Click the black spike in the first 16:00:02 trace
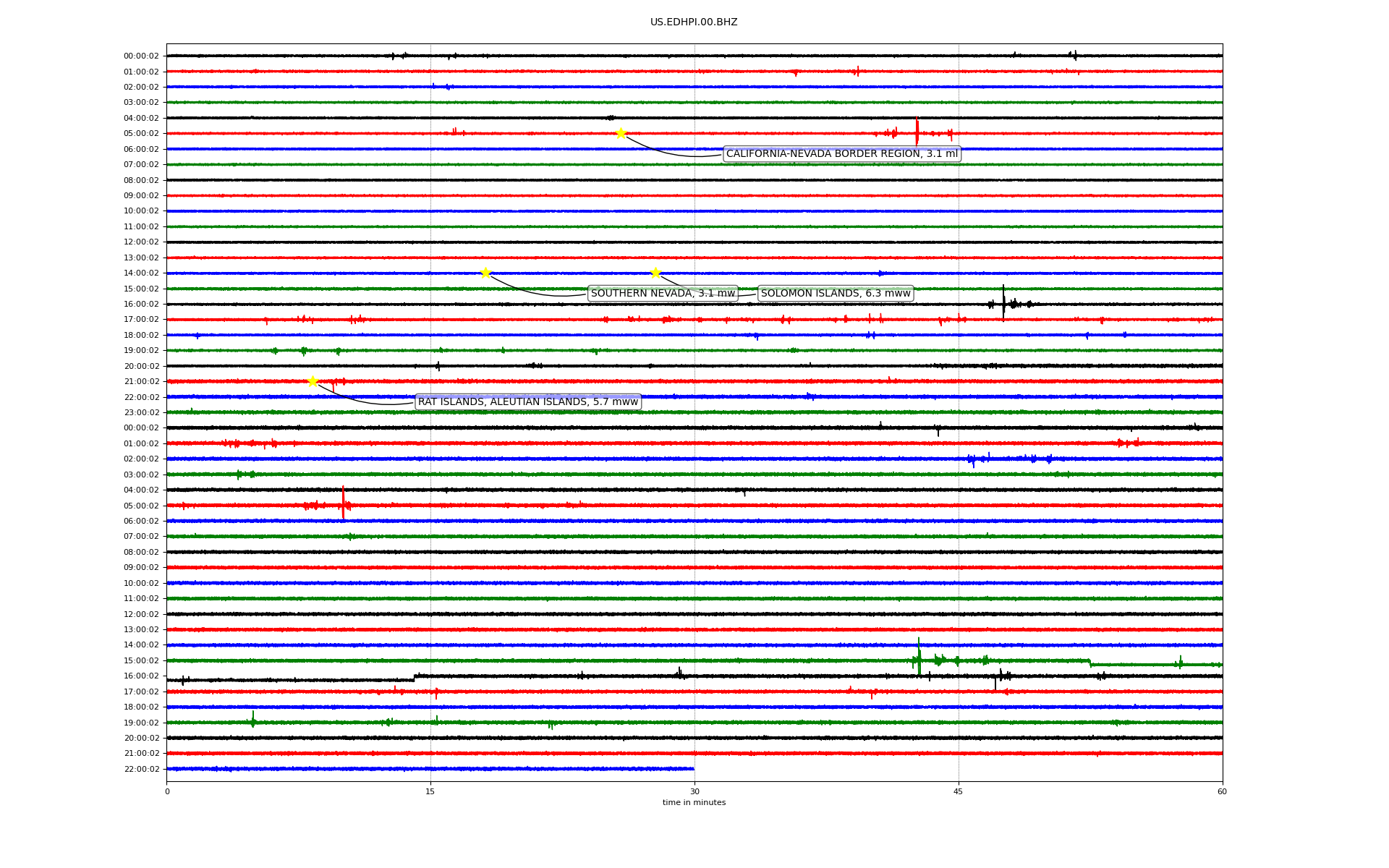Screen dimensions: 1389x868 click(x=1003, y=301)
